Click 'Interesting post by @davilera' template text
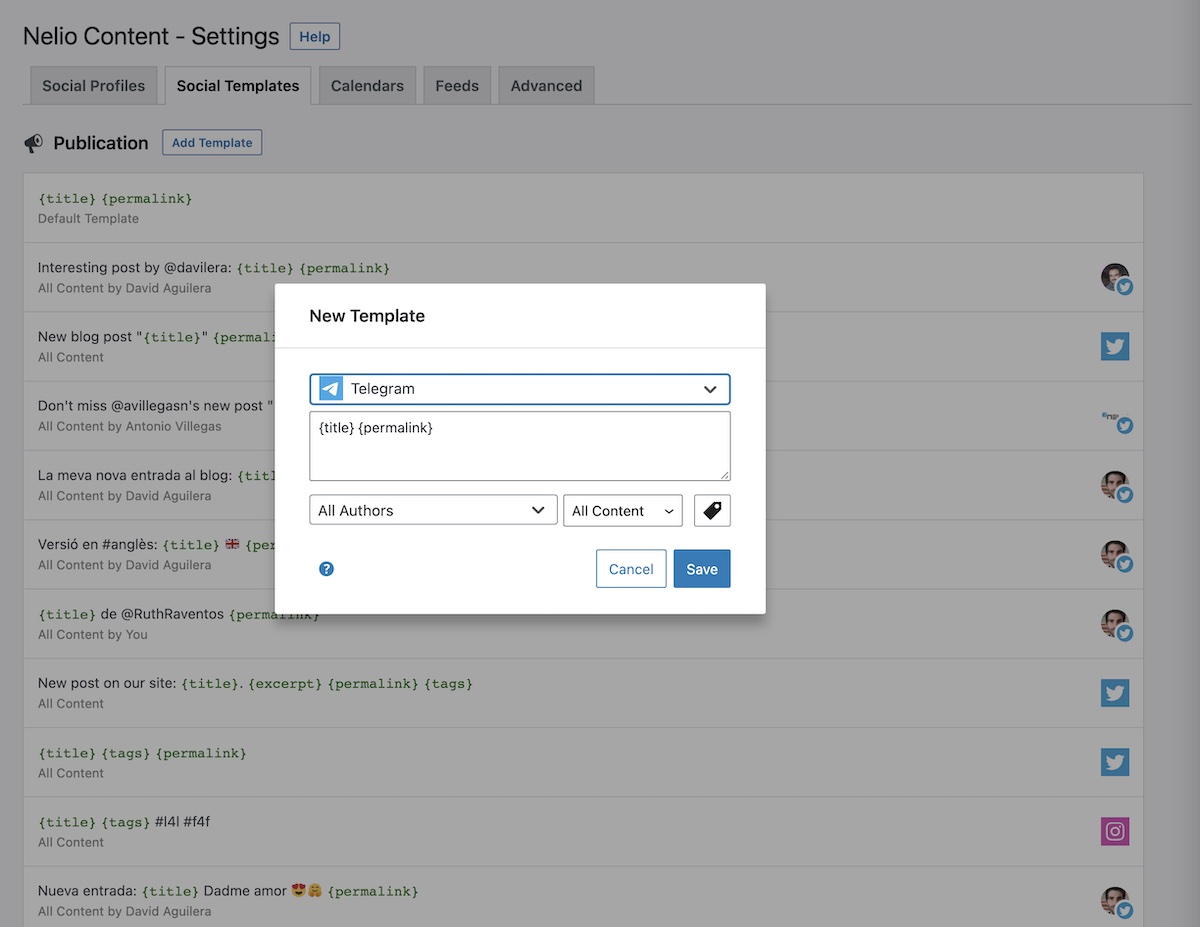Image resolution: width=1200 pixels, height=927 pixels. 214,268
